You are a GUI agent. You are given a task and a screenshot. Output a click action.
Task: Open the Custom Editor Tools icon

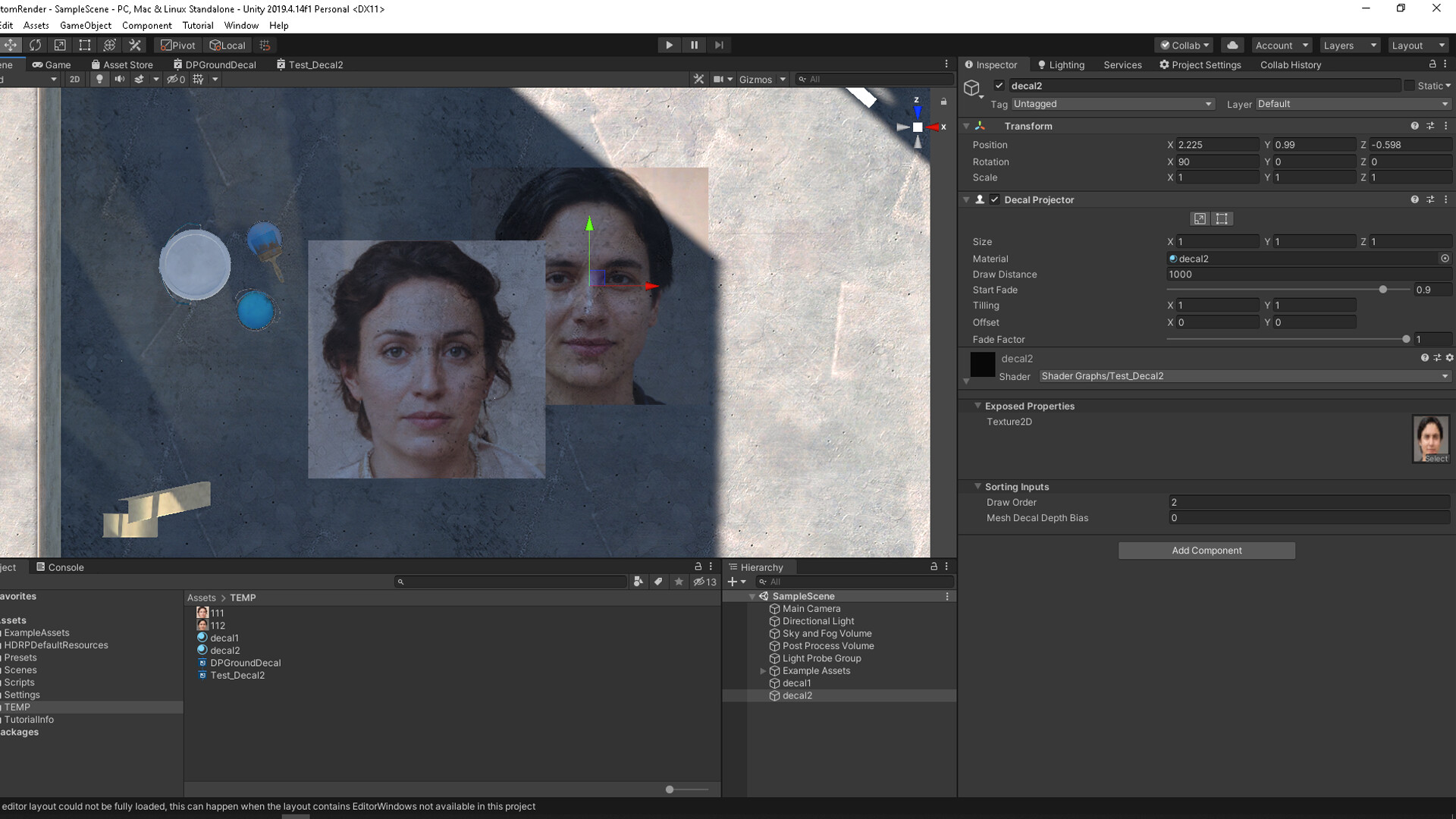135,45
